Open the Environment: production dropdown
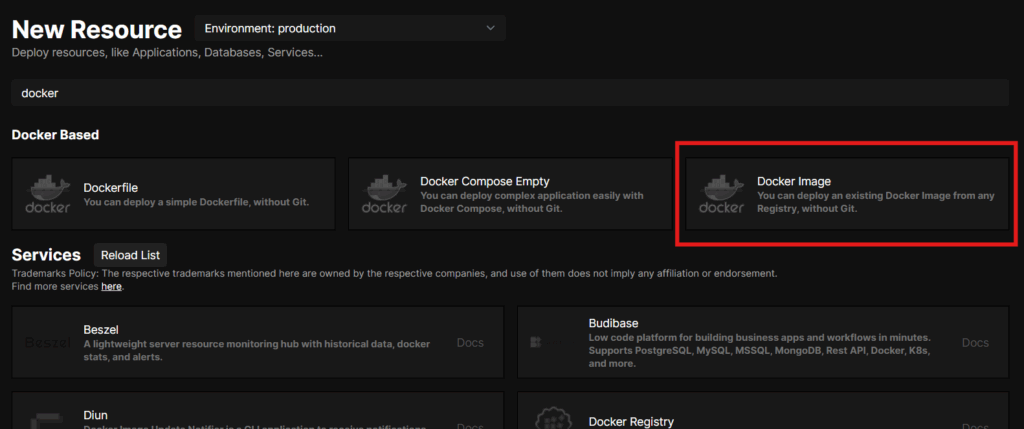Viewport: 1024px width, 429px height. pyautogui.click(x=350, y=28)
